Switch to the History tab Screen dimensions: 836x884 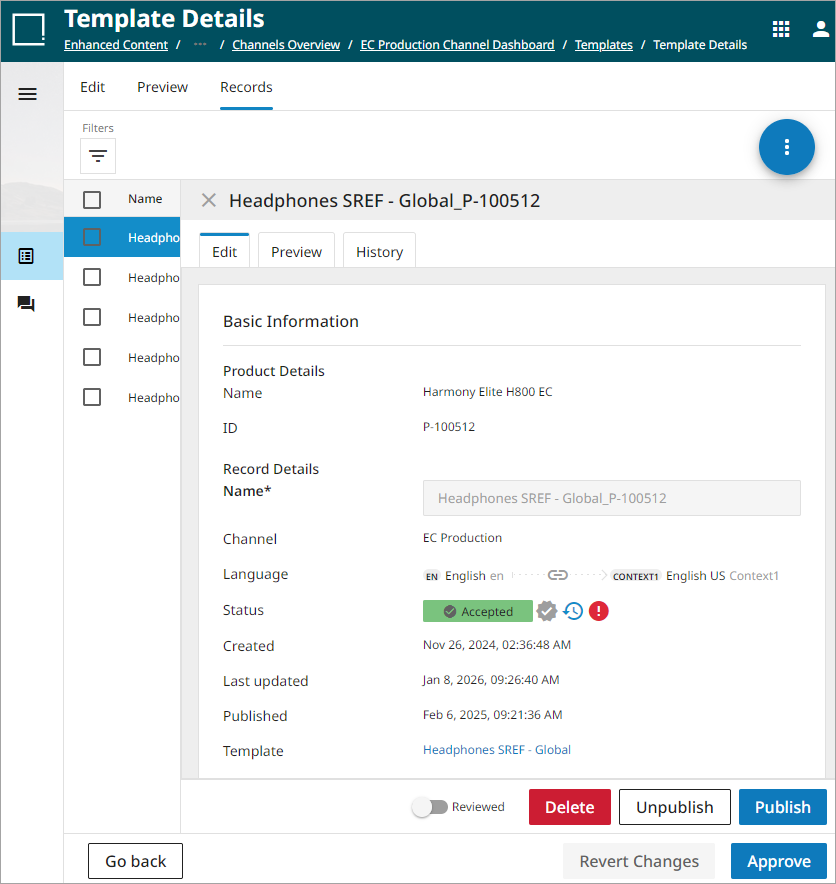click(x=379, y=252)
